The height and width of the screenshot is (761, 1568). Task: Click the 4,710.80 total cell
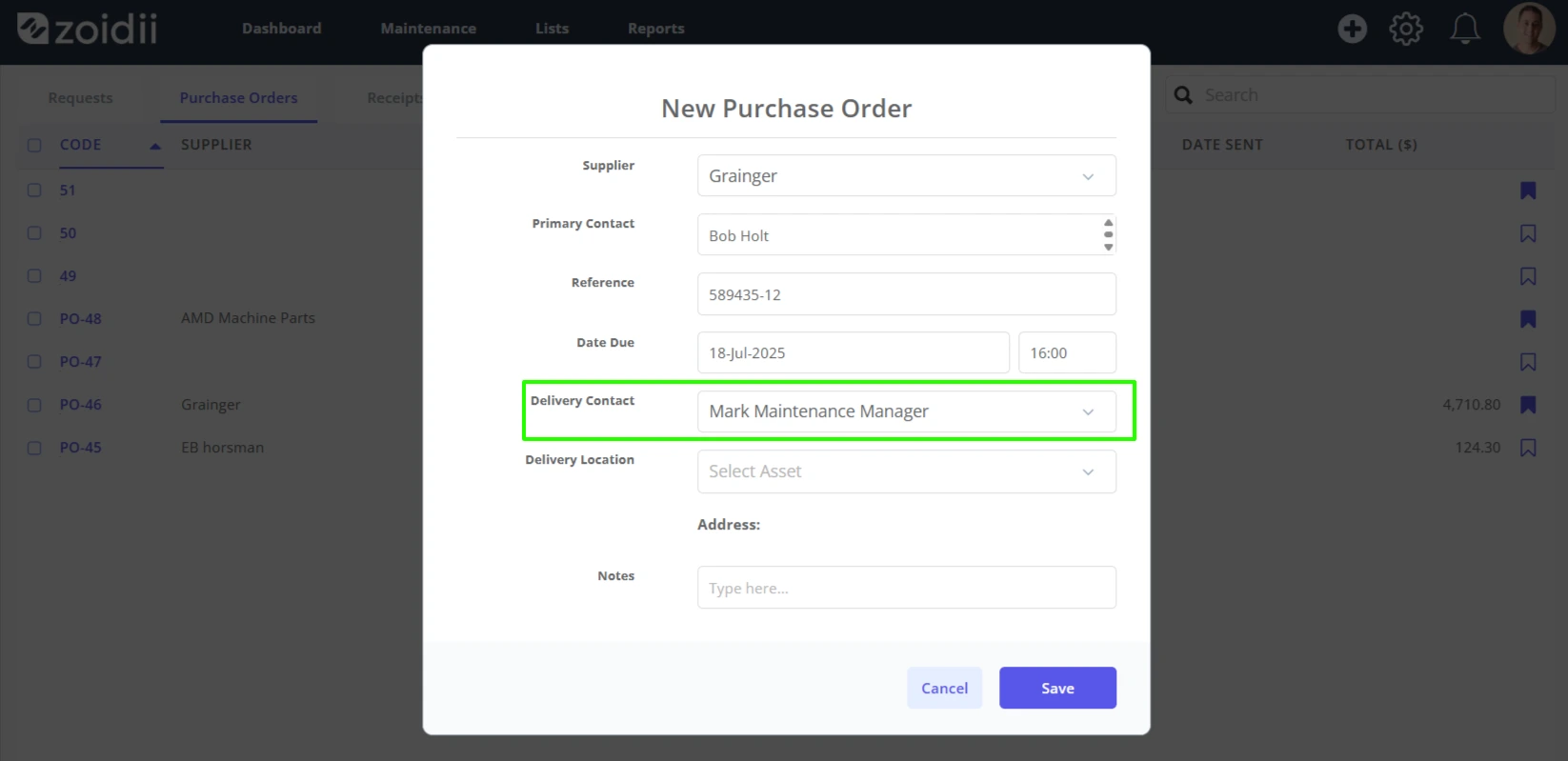point(1471,405)
